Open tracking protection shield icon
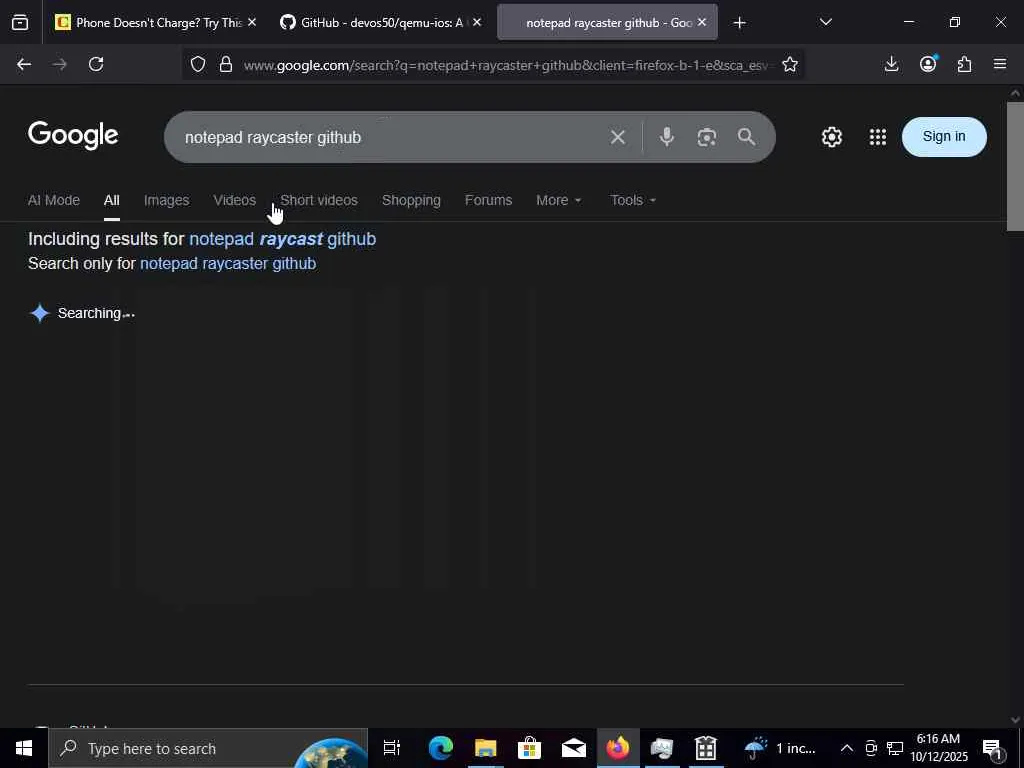 pyautogui.click(x=198, y=64)
